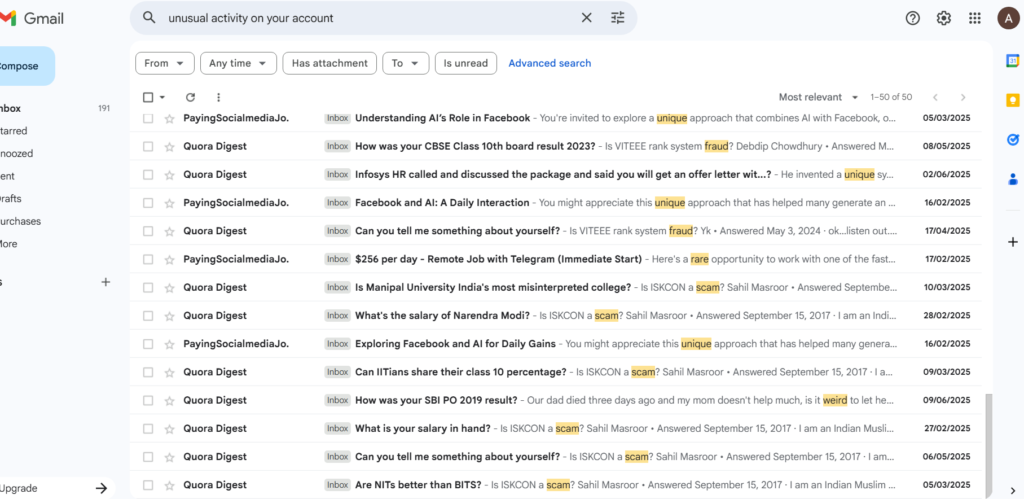Create new label plus icon

(x=106, y=282)
